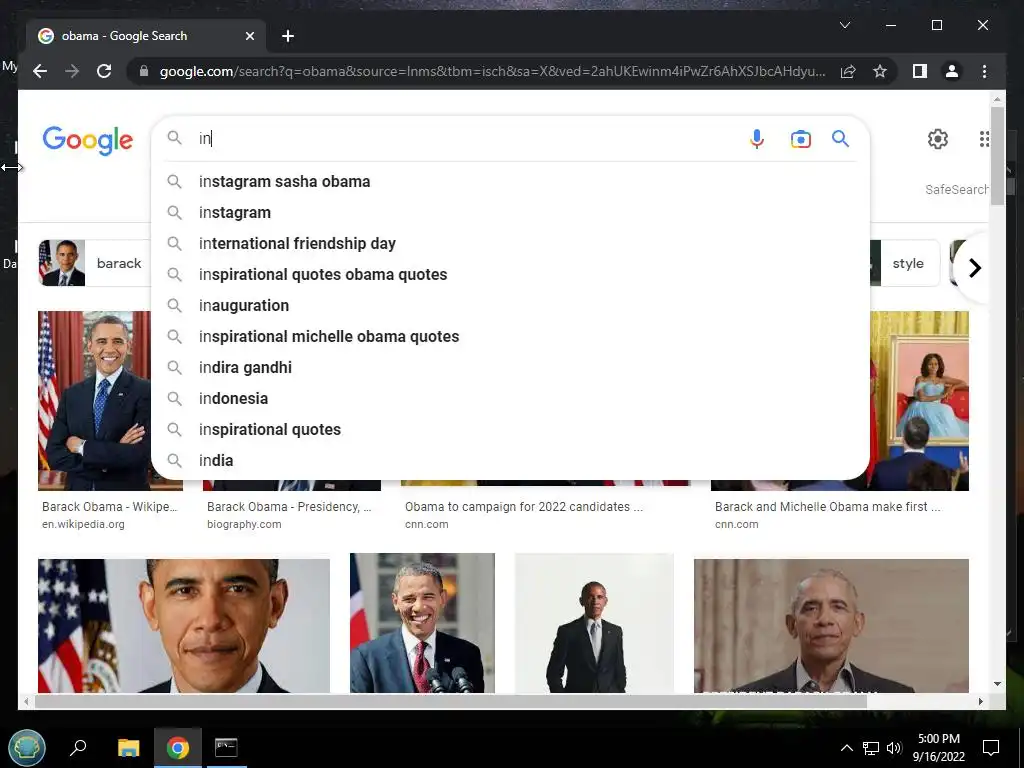Open SafeSearch setting
Viewport: 1024px width, 768px height.
tap(956, 189)
